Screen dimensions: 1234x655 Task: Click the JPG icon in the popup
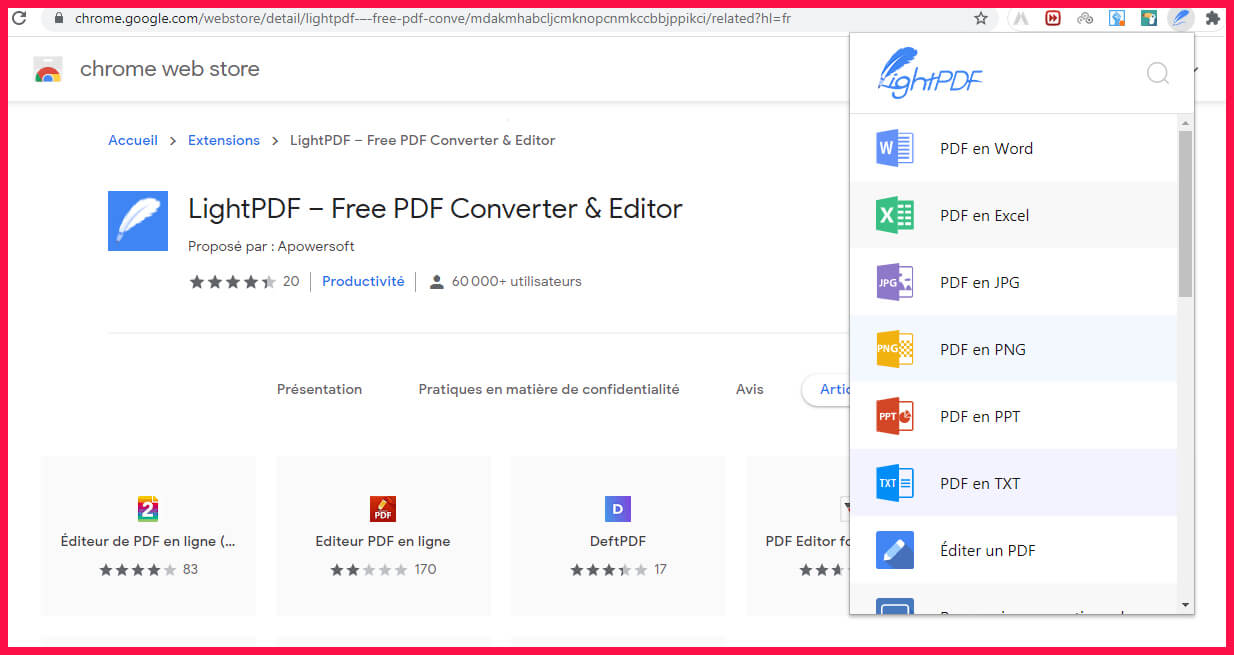coord(895,282)
